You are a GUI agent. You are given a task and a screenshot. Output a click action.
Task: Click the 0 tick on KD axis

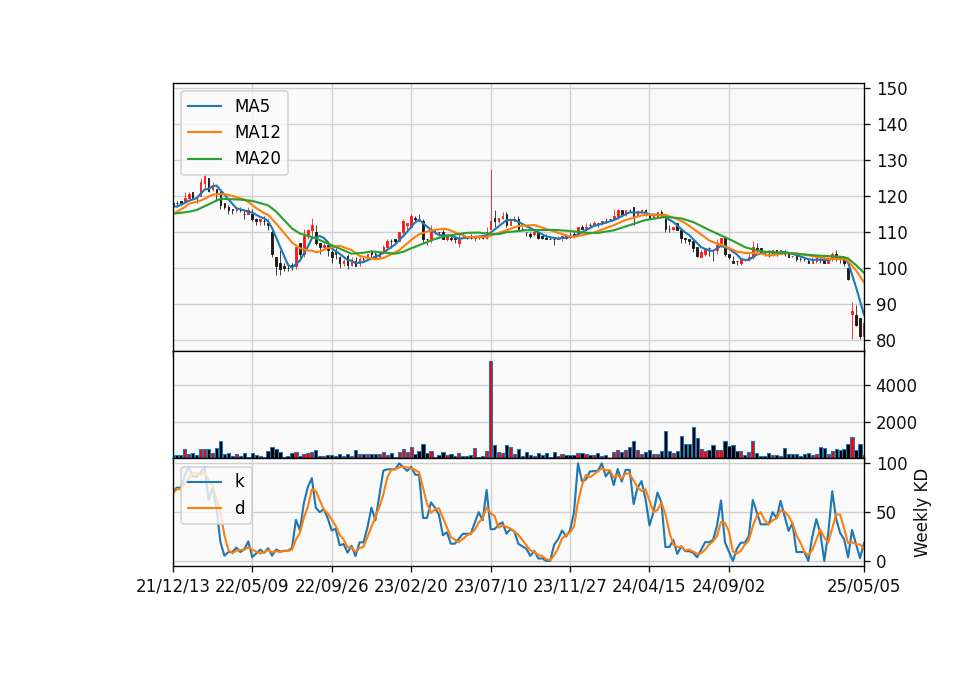(x=882, y=561)
